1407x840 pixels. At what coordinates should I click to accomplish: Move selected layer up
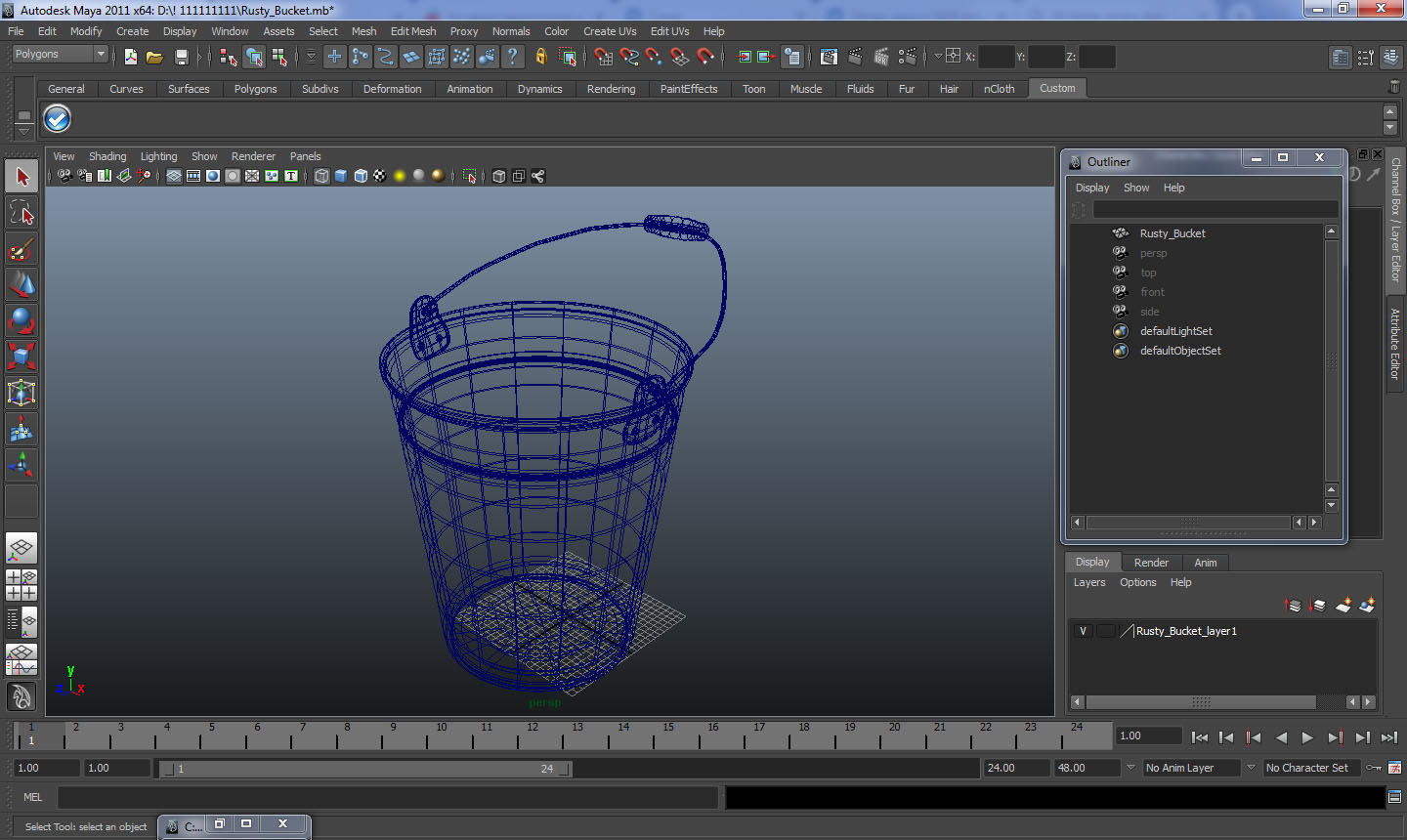point(1293,606)
